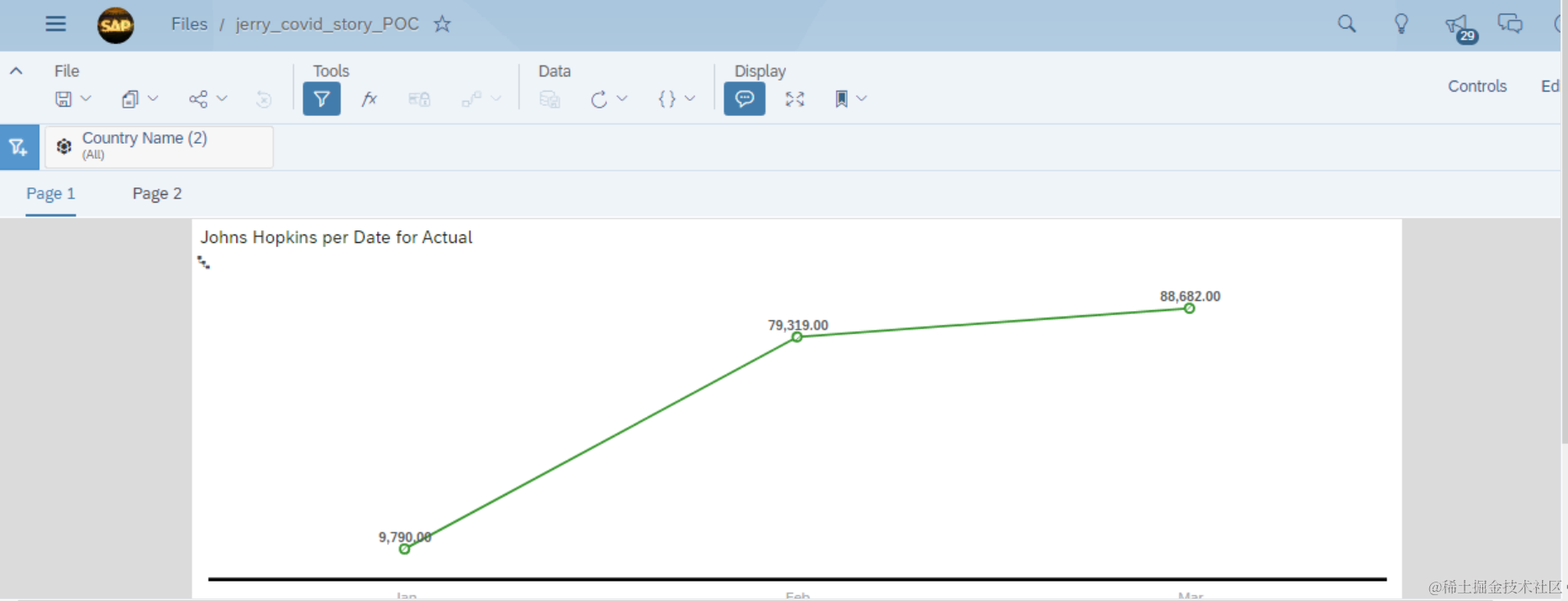Open the Country Name (2) filter
This screenshot has width=1568, height=601.
click(159, 146)
